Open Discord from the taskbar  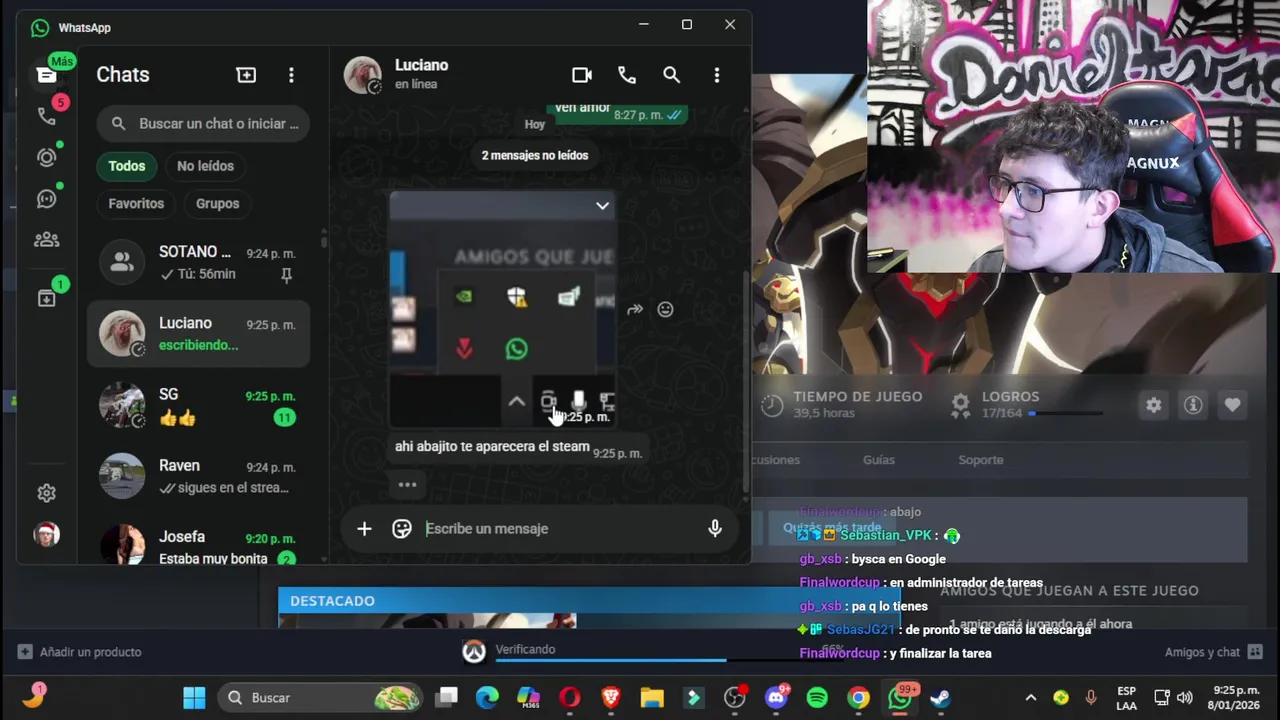click(x=776, y=698)
